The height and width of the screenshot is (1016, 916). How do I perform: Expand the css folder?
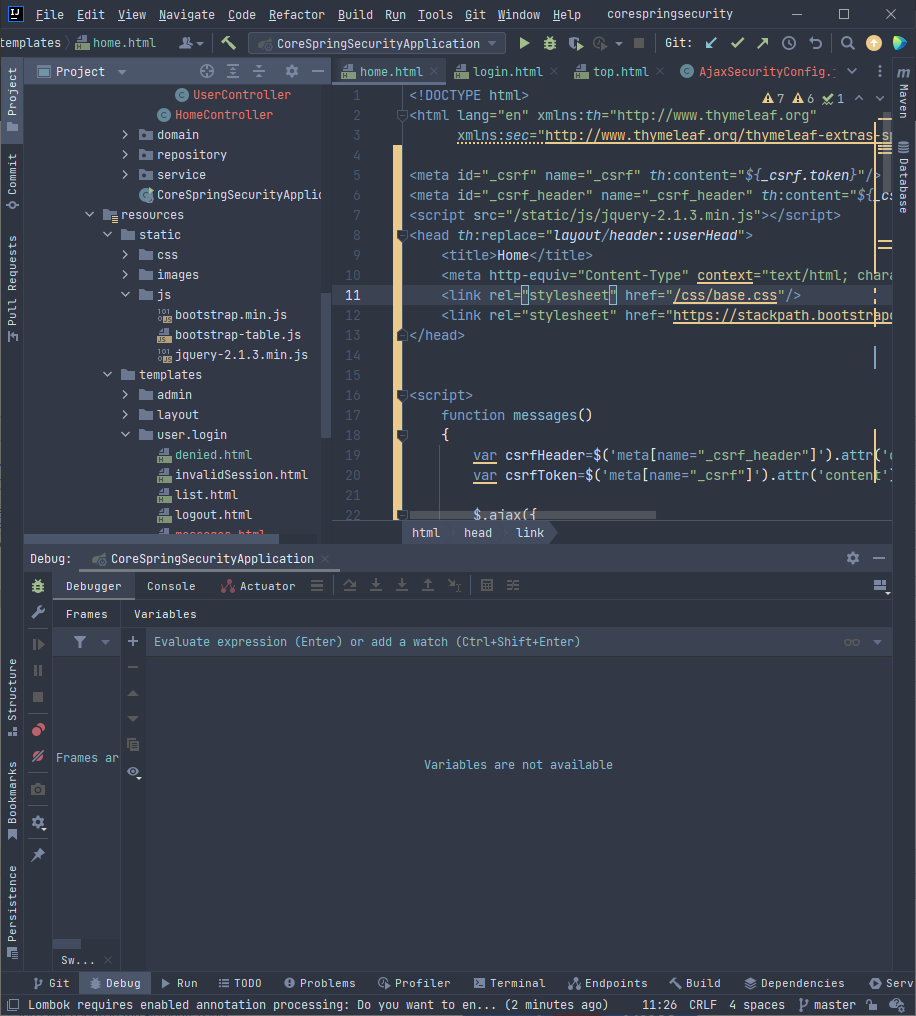tap(126, 255)
